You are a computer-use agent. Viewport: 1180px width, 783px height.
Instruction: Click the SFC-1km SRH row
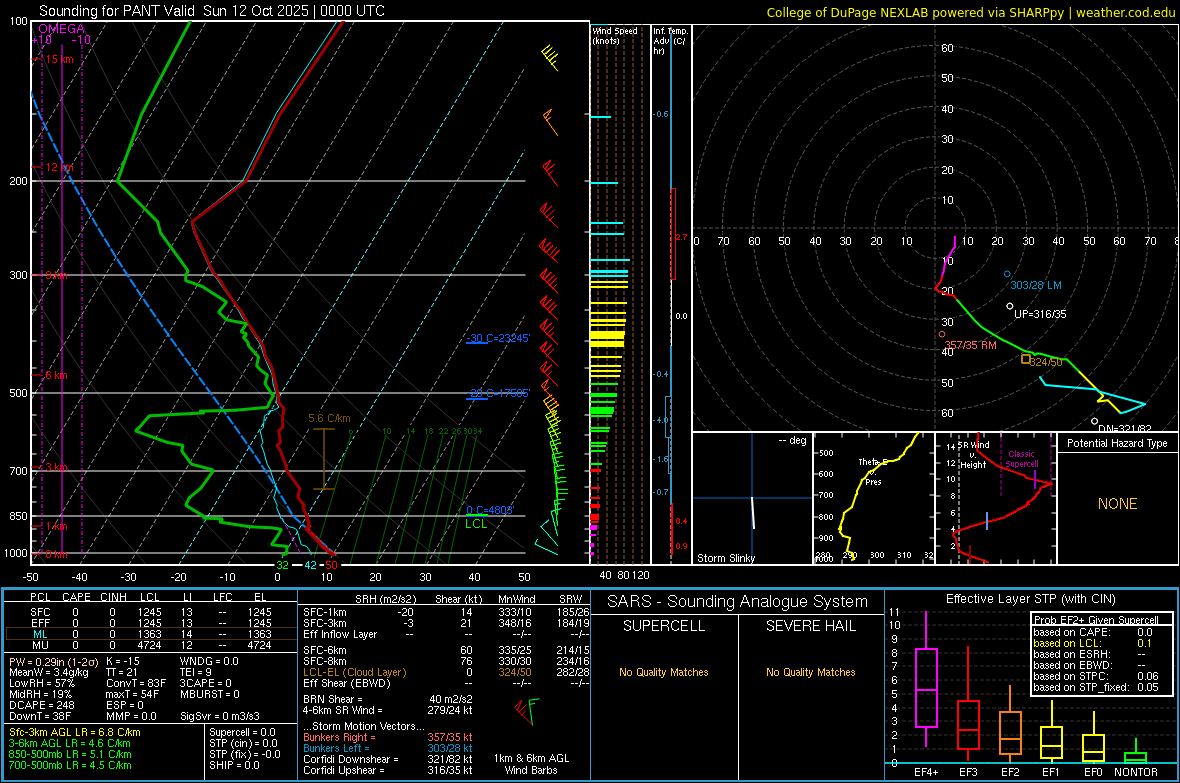446,612
